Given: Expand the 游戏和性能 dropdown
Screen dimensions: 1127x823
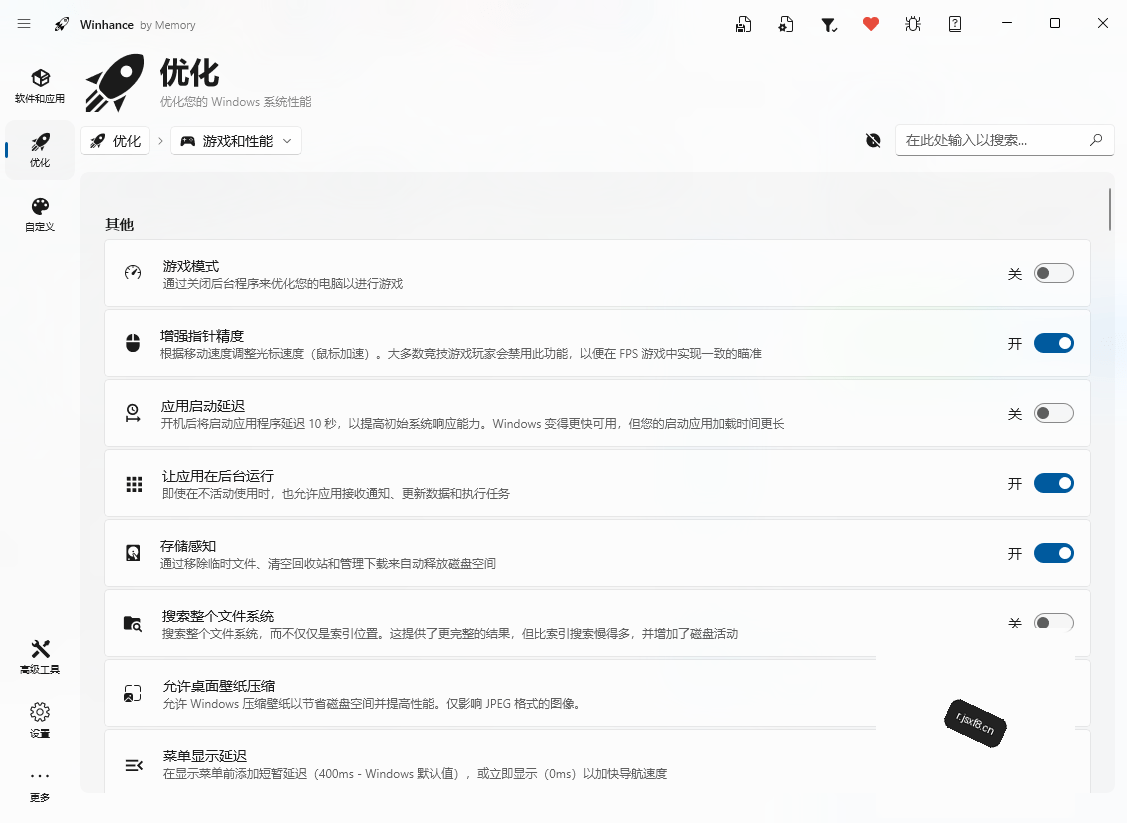Looking at the screenshot, I should pos(236,141).
